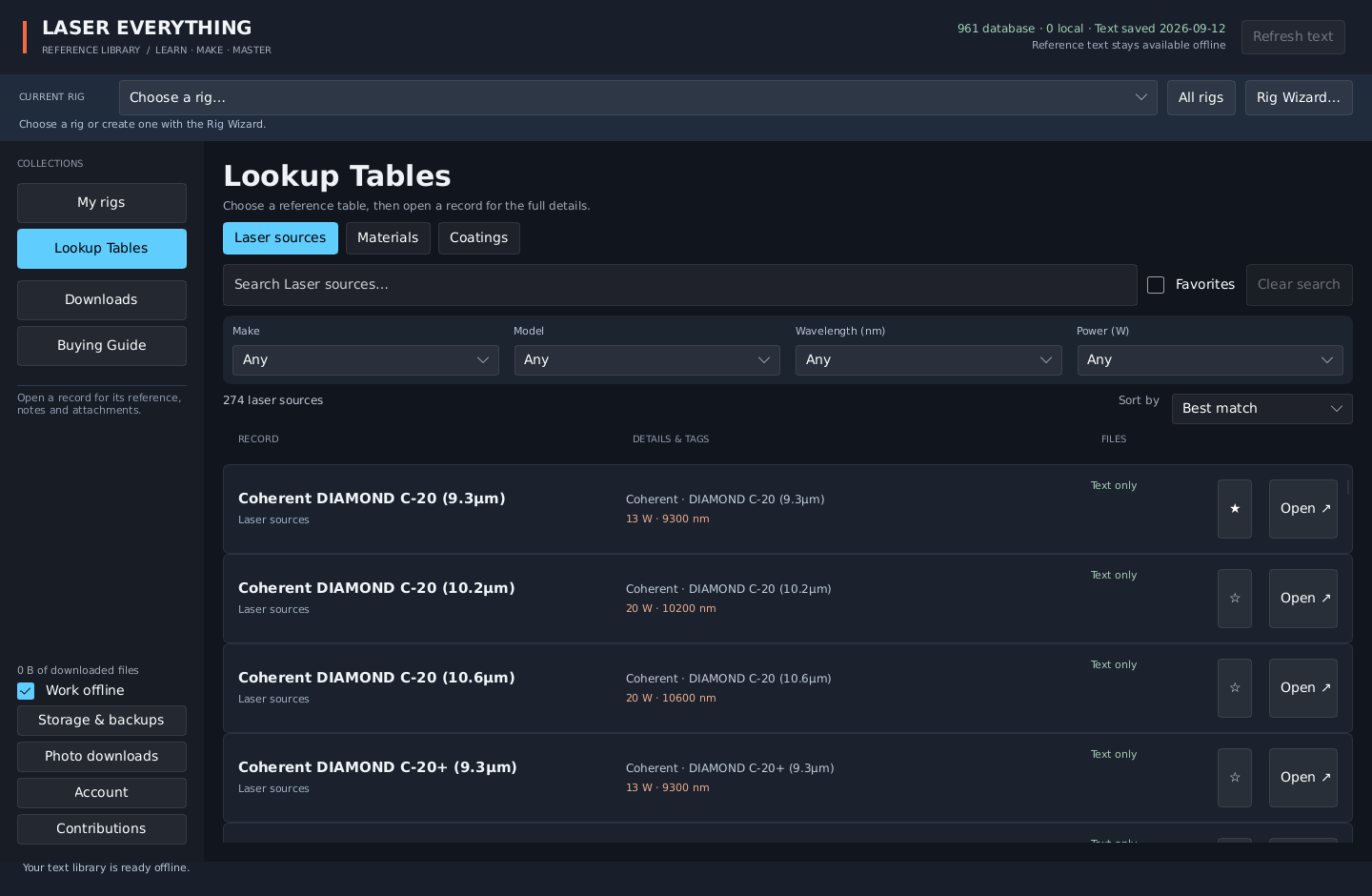Open the Wavelength (nm) filter dropdown

click(x=929, y=360)
